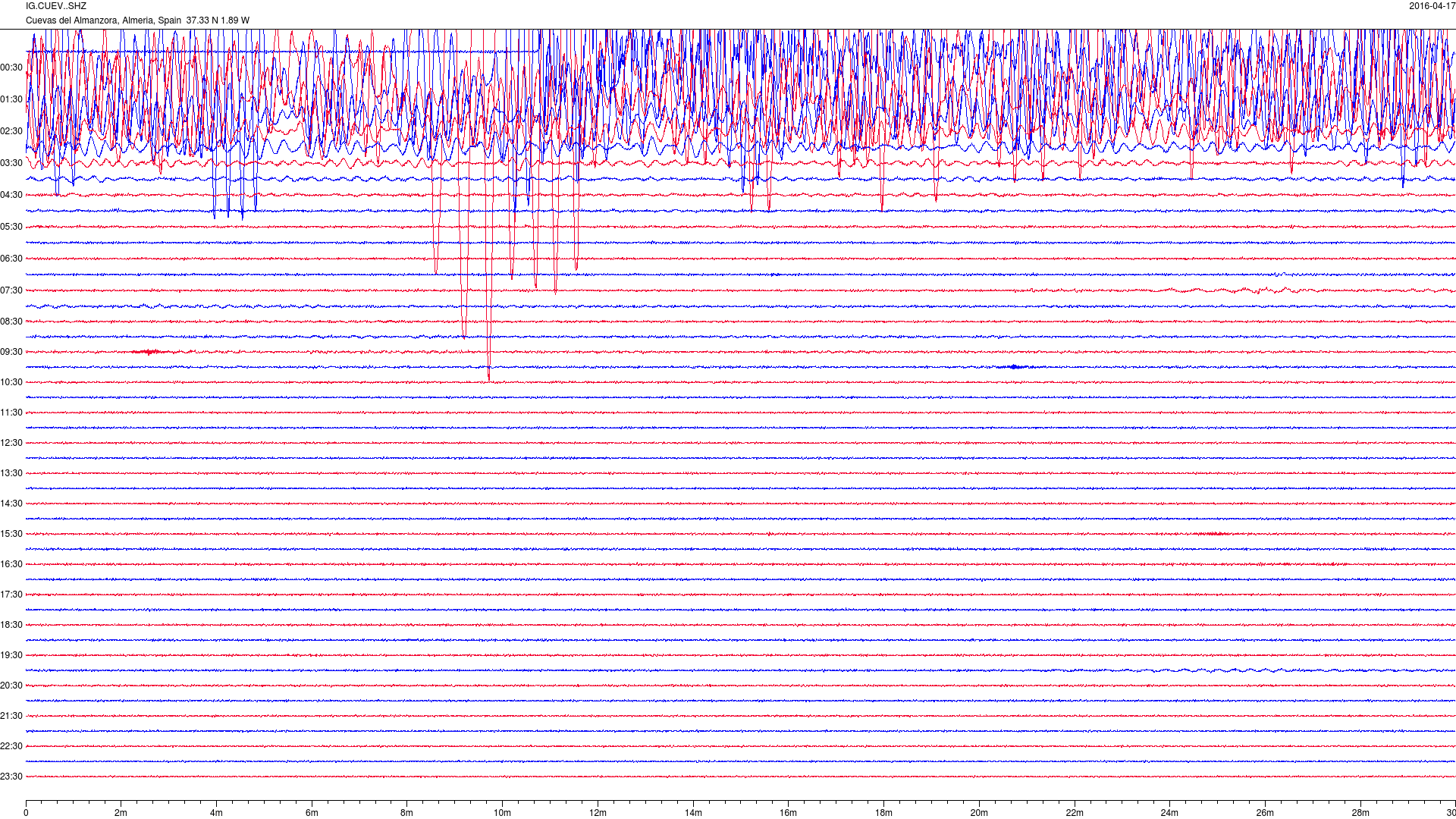The image size is (1456, 819).
Task: Select the 12:30 time label
Action: pos(11,443)
